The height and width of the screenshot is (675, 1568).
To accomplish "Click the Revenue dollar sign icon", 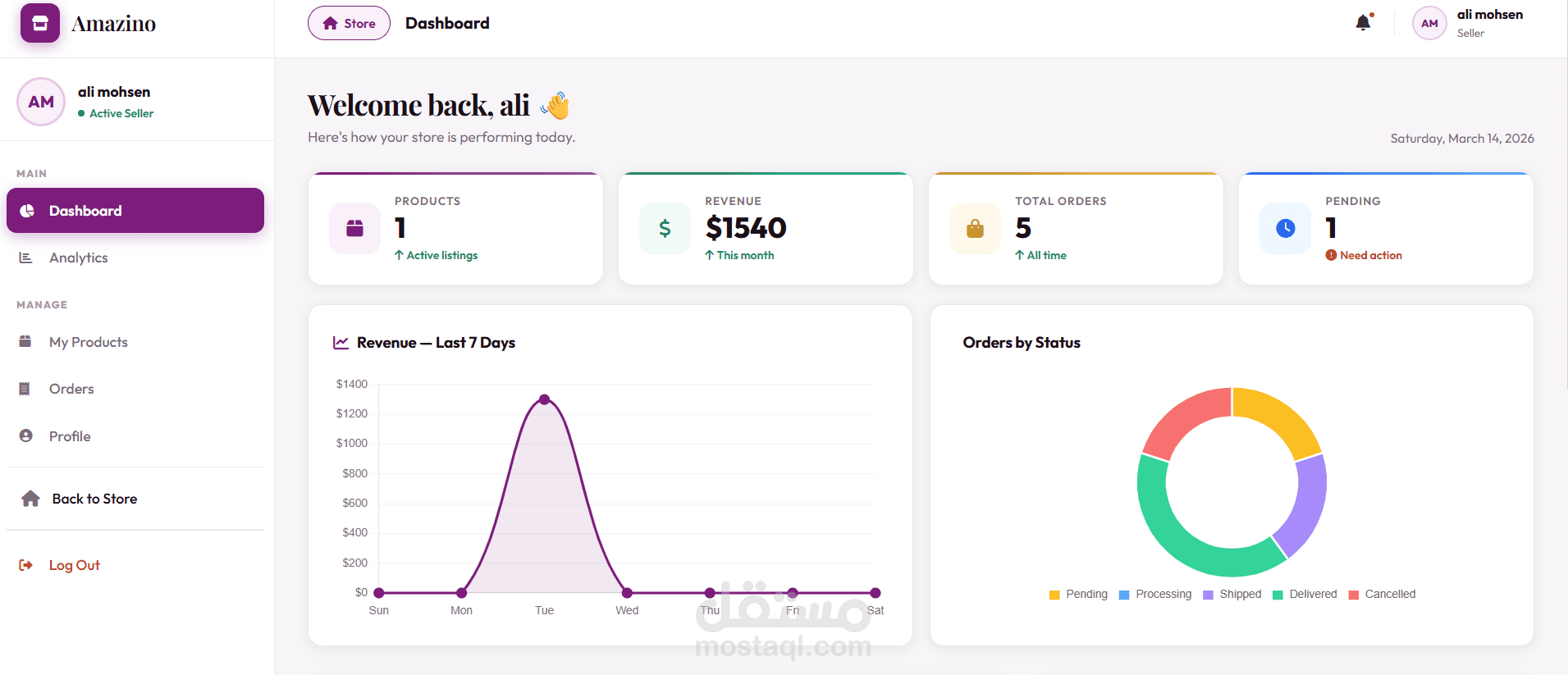I will (x=665, y=228).
